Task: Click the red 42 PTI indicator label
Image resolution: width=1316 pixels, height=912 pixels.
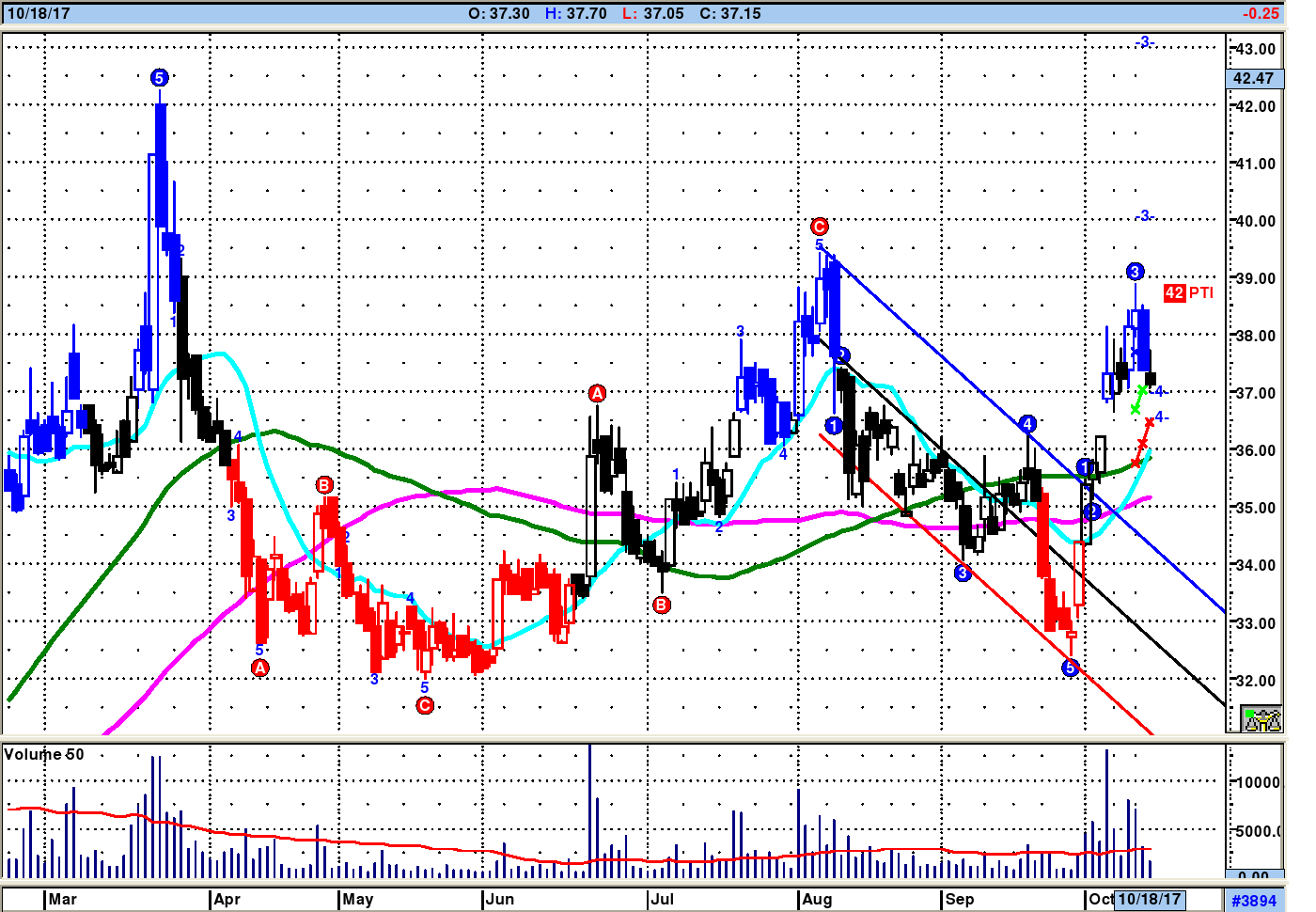Action: click(x=1188, y=292)
